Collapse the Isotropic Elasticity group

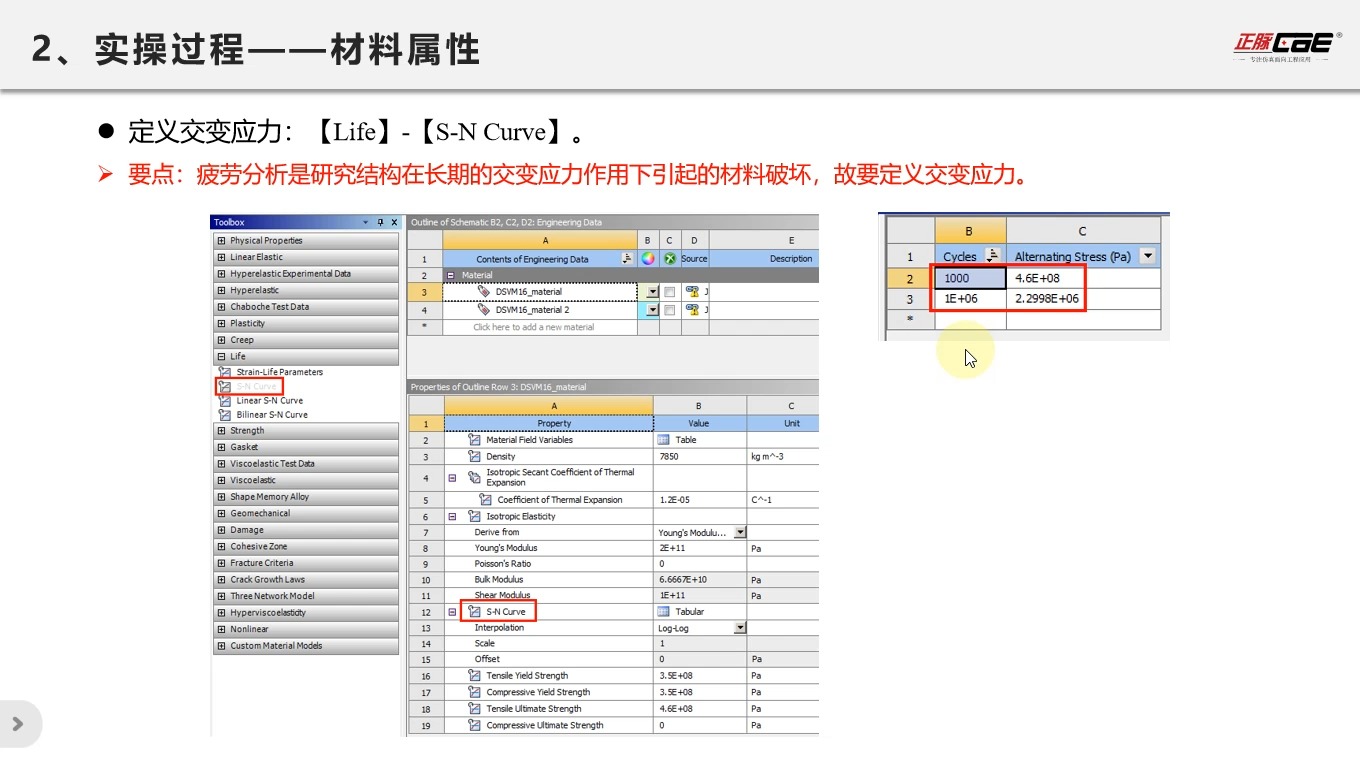[453, 516]
